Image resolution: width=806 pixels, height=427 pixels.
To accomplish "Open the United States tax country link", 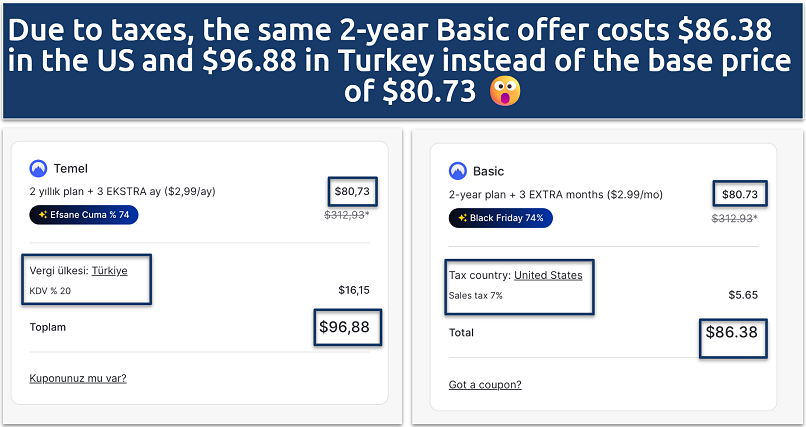I will (x=548, y=275).
